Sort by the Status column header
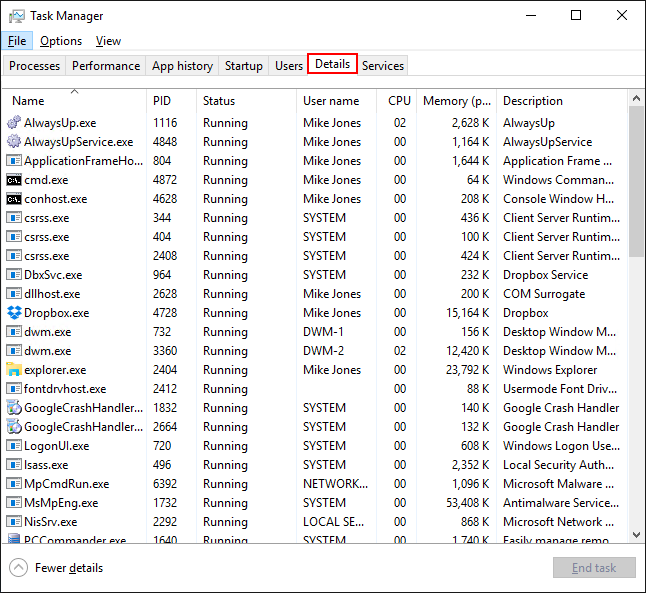This screenshot has width=646, height=593. [246, 101]
